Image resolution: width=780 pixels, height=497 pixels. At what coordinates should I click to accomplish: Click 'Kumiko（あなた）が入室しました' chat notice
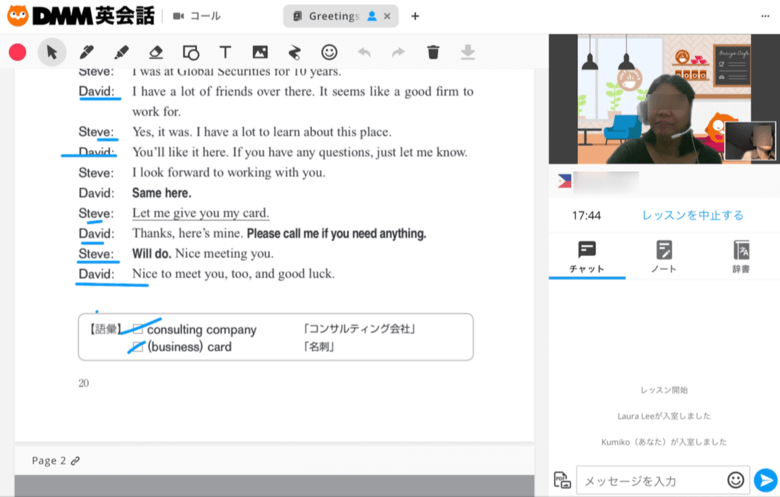click(664, 442)
